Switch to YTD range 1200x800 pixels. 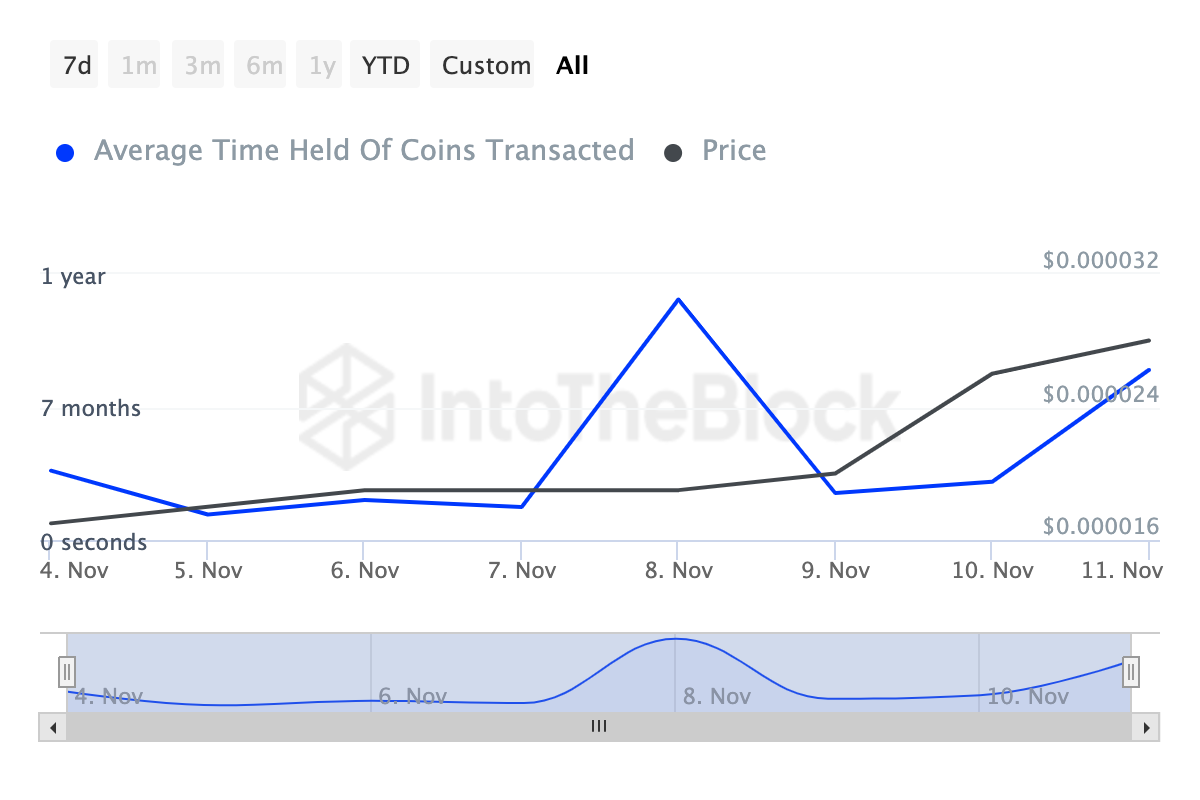point(386,66)
